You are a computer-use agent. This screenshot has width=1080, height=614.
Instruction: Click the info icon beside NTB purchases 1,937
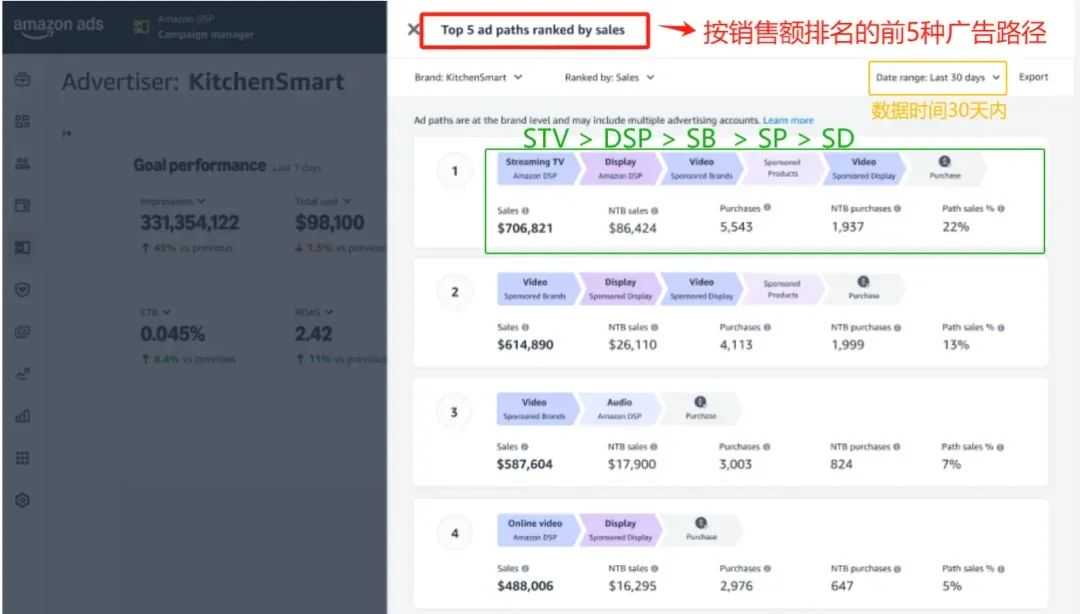coord(898,208)
